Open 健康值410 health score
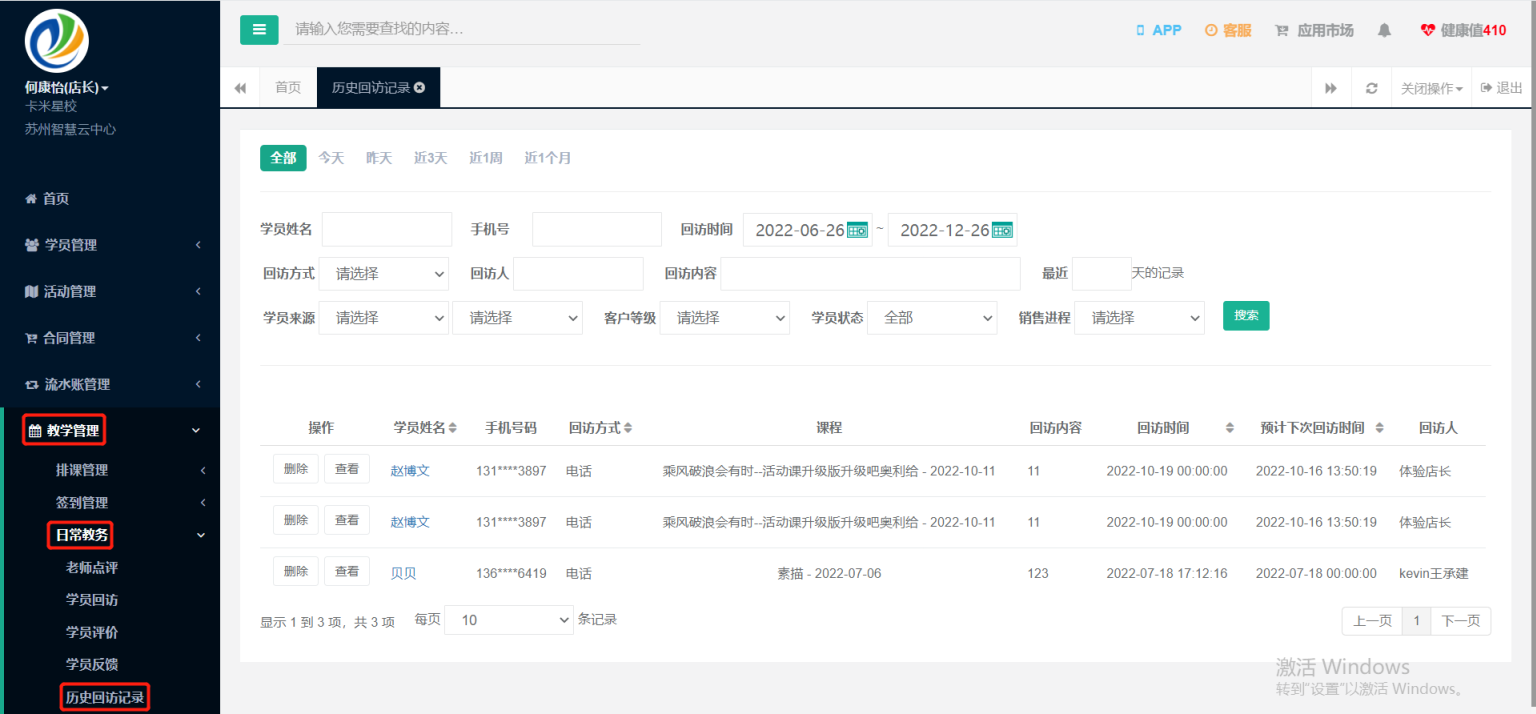Image resolution: width=1536 pixels, height=714 pixels. [1463, 31]
